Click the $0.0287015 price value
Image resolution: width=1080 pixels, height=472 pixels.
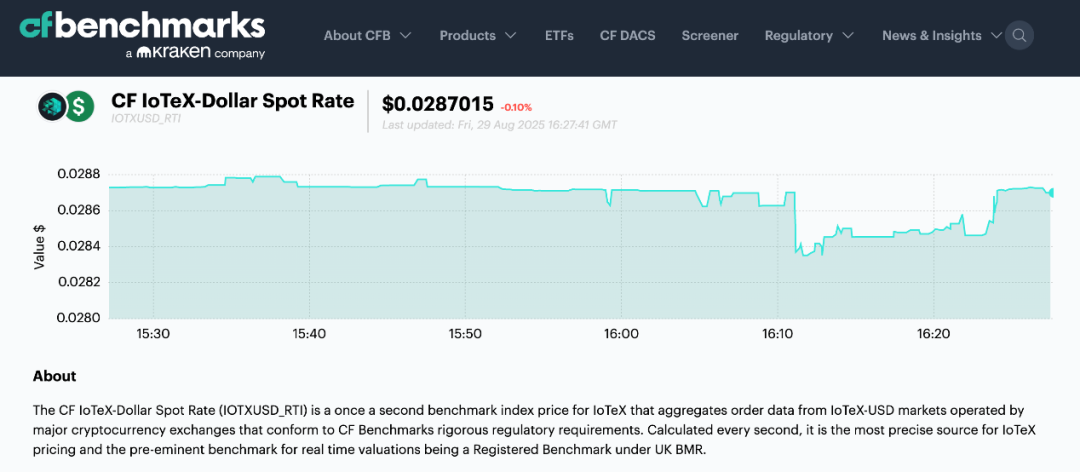coord(438,104)
